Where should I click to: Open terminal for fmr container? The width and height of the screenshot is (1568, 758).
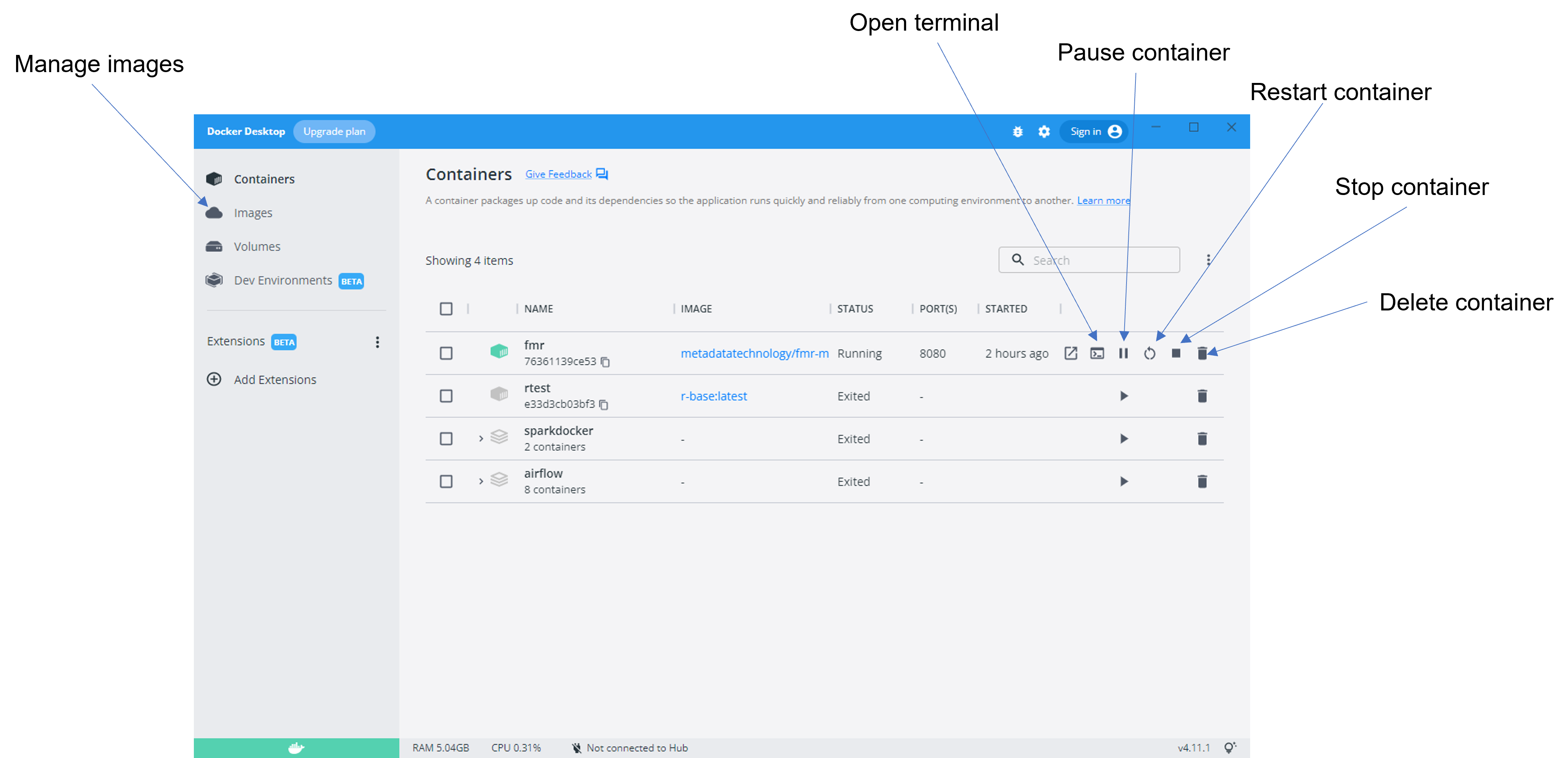click(x=1097, y=353)
